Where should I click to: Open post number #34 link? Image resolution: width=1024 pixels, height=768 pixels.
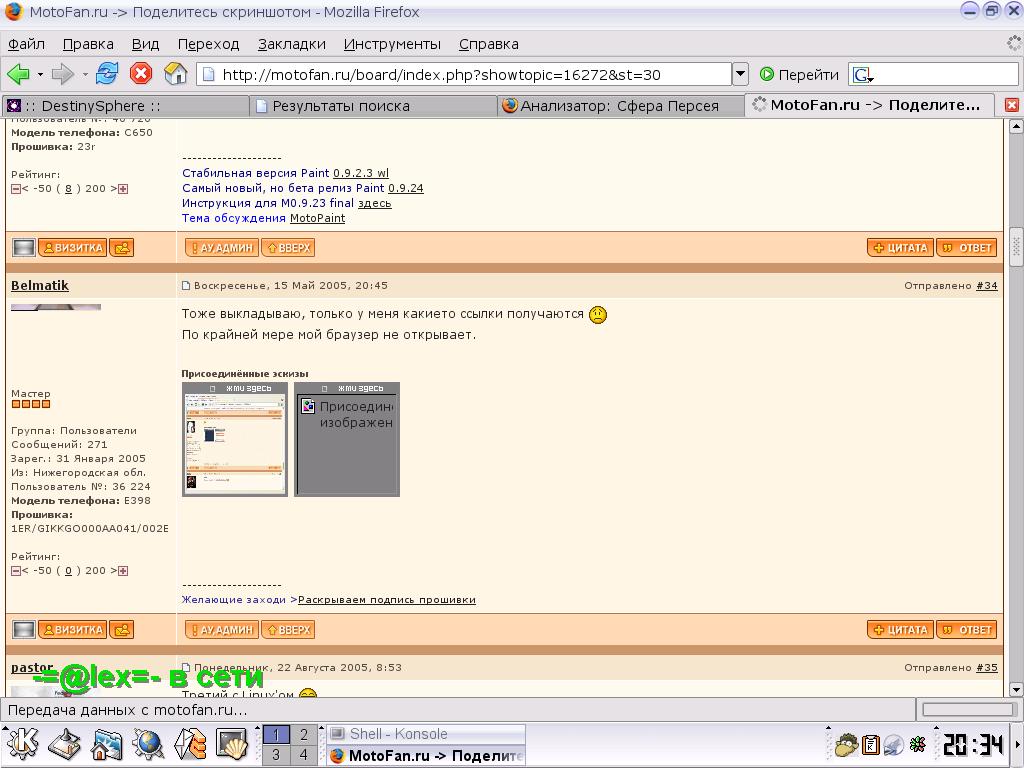pos(987,285)
